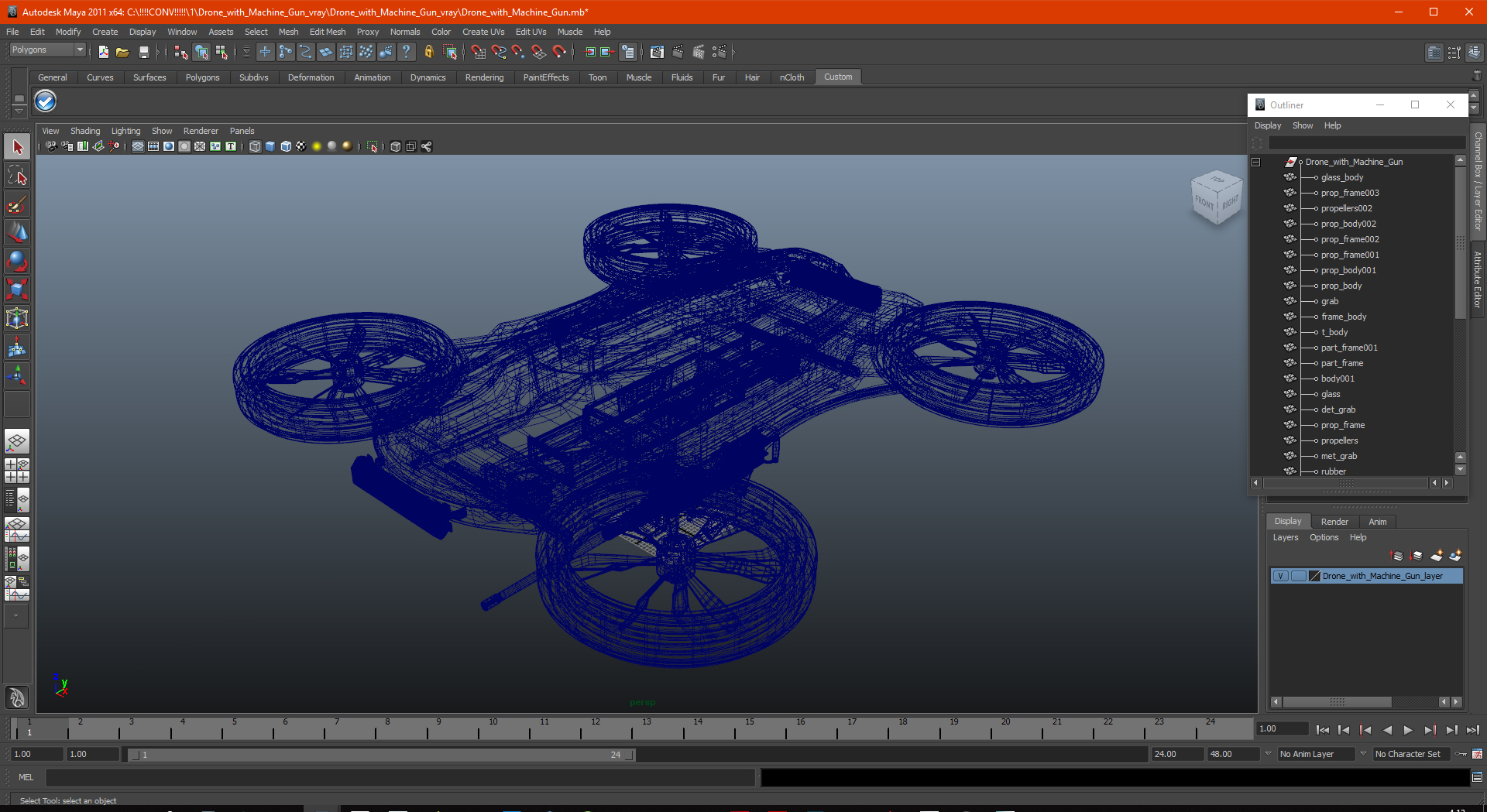Select the arrow Select tool
1487x812 pixels.
17,147
